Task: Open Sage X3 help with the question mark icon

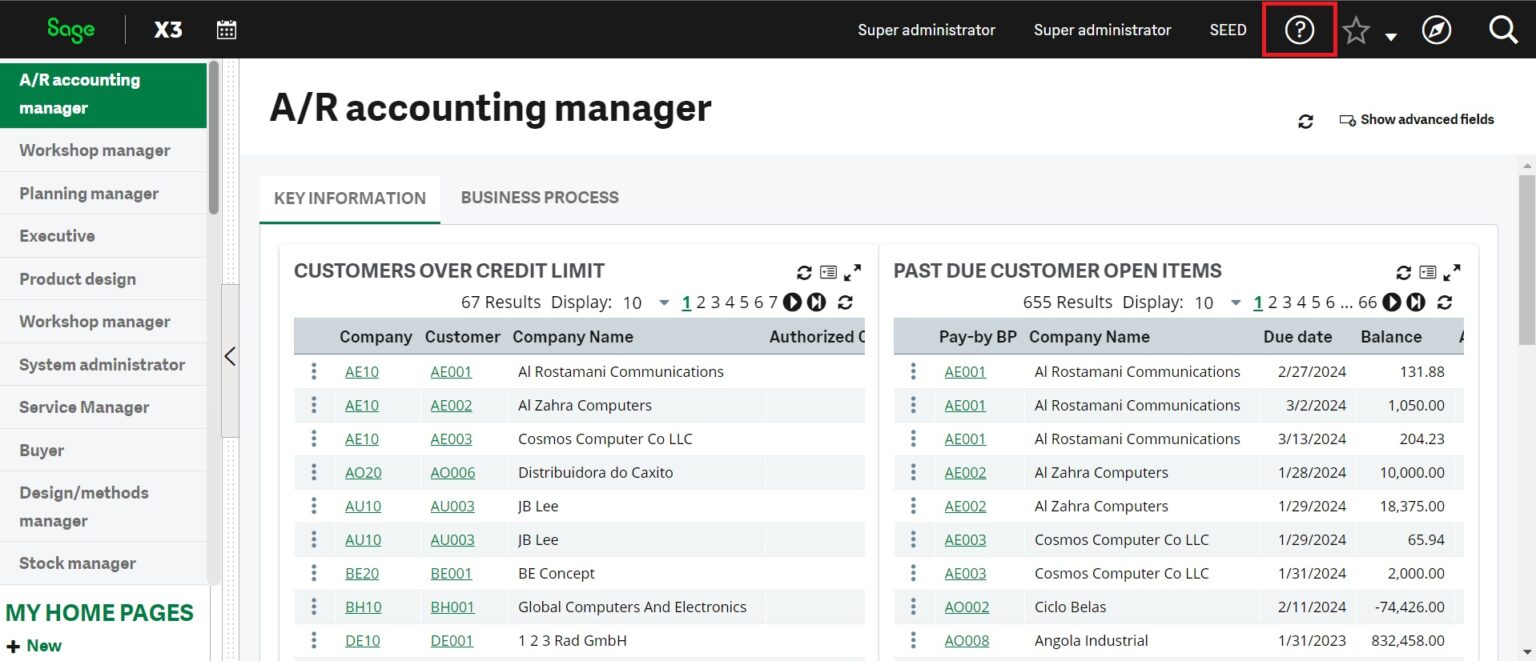Action: pos(1299,29)
